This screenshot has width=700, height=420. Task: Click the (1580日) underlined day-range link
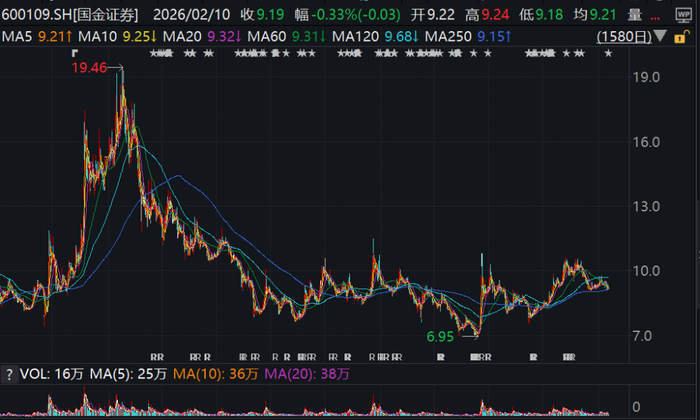(624, 37)
